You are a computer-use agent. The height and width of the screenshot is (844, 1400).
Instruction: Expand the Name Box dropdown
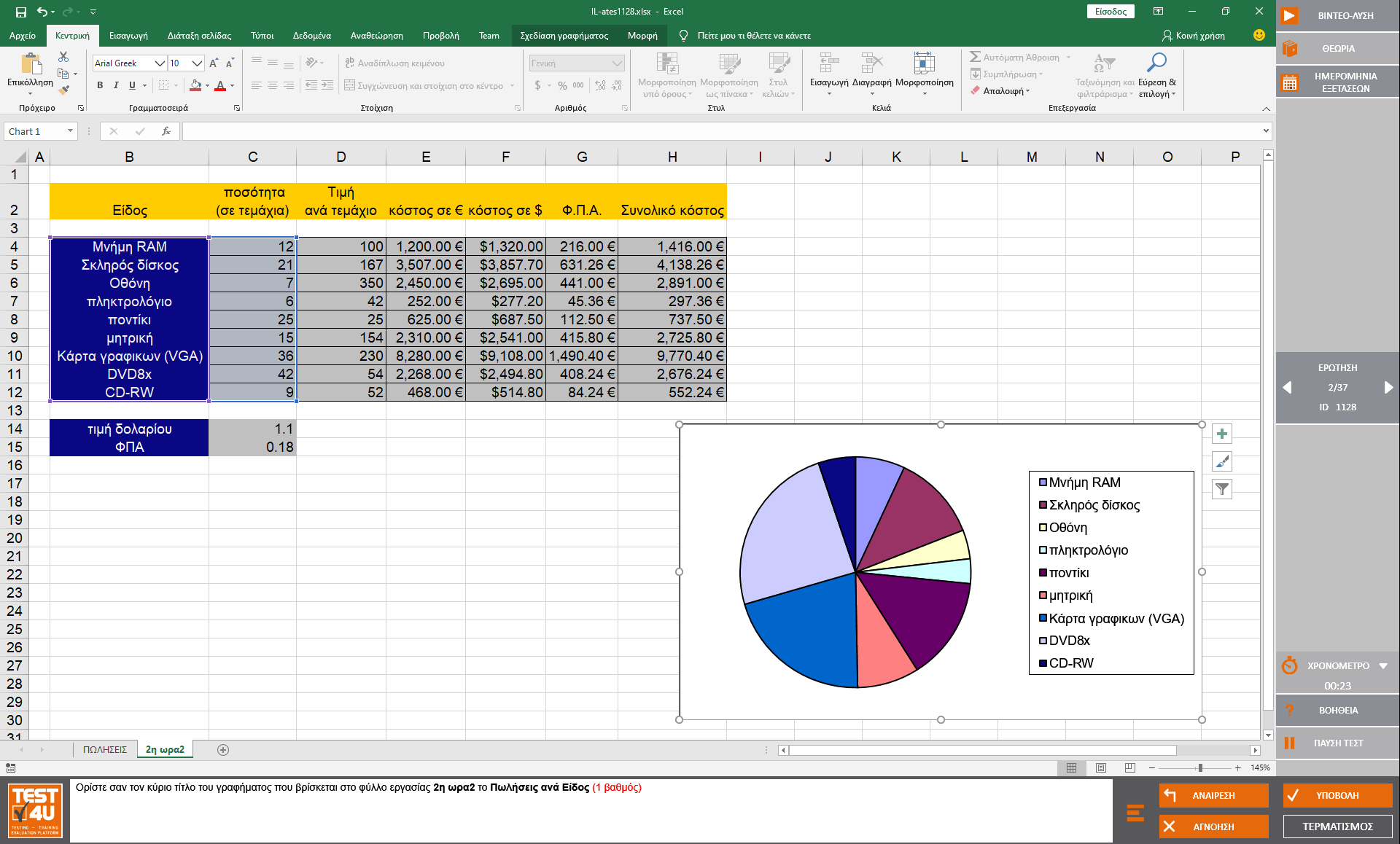tap(70, 131)
